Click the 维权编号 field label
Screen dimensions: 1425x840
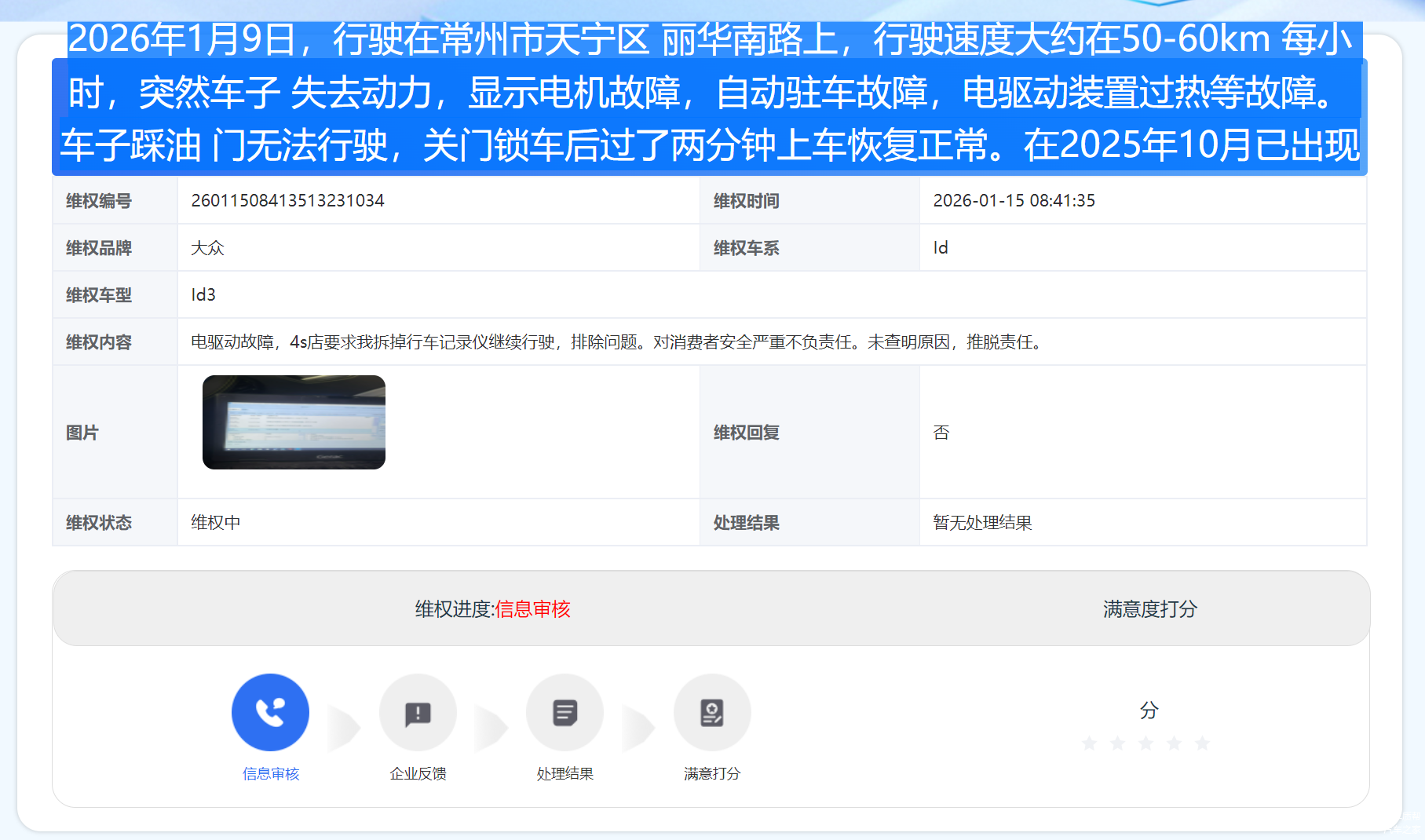pos(99,200)
